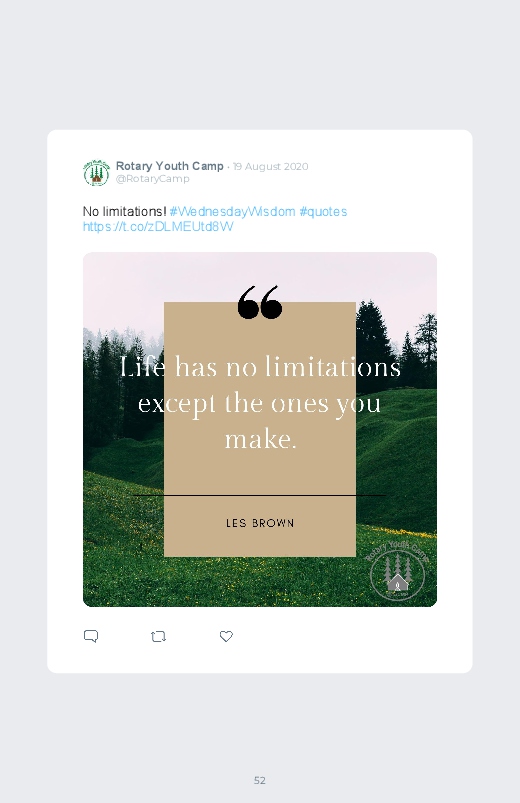Click the horizontal divider line above author
The width and height of the screenshot is (520, 803).
260,496
